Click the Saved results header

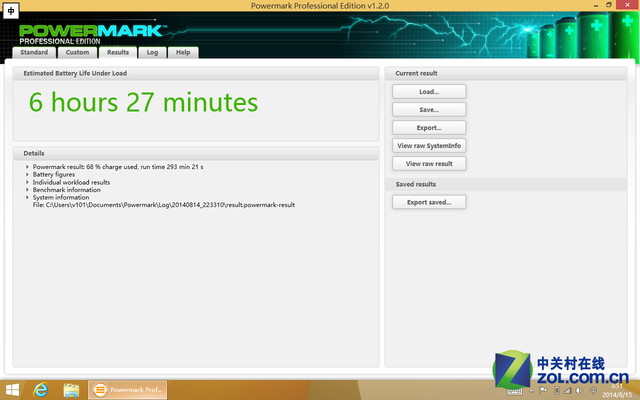click(x=506, y=184)
